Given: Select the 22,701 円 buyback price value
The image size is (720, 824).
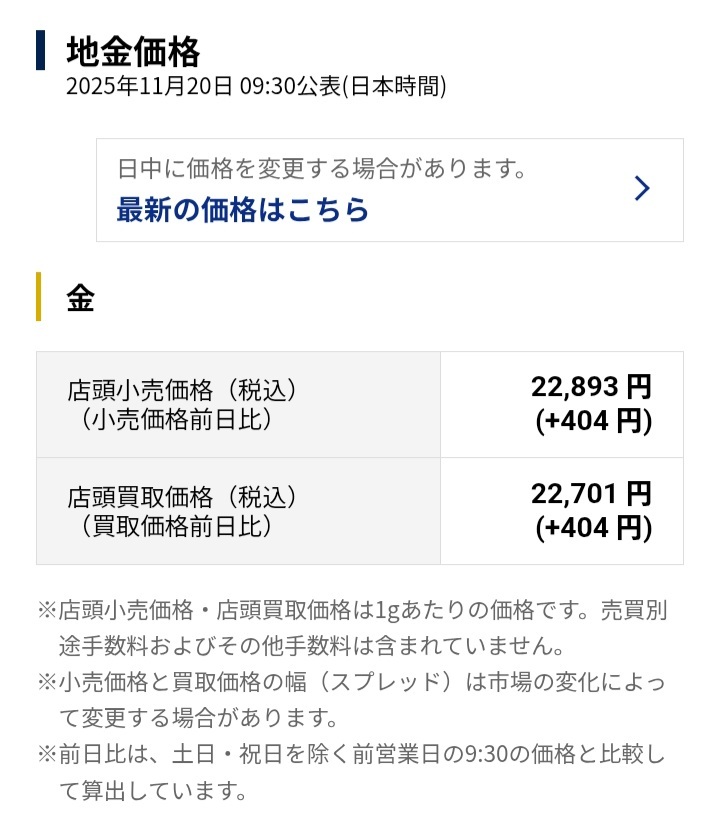Looking at the screenshot, I should (591, 493).
